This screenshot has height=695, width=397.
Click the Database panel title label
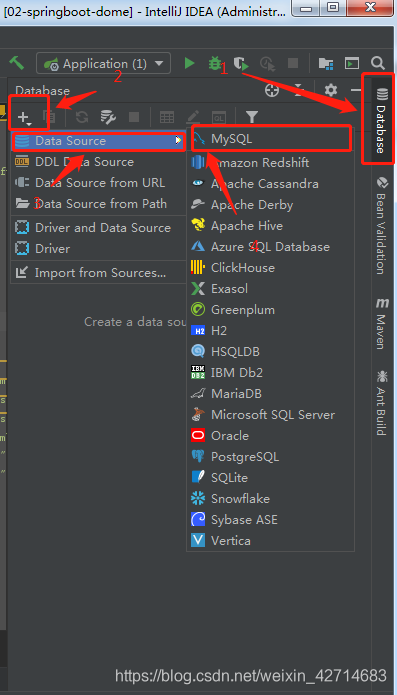(x=43, y=91)
